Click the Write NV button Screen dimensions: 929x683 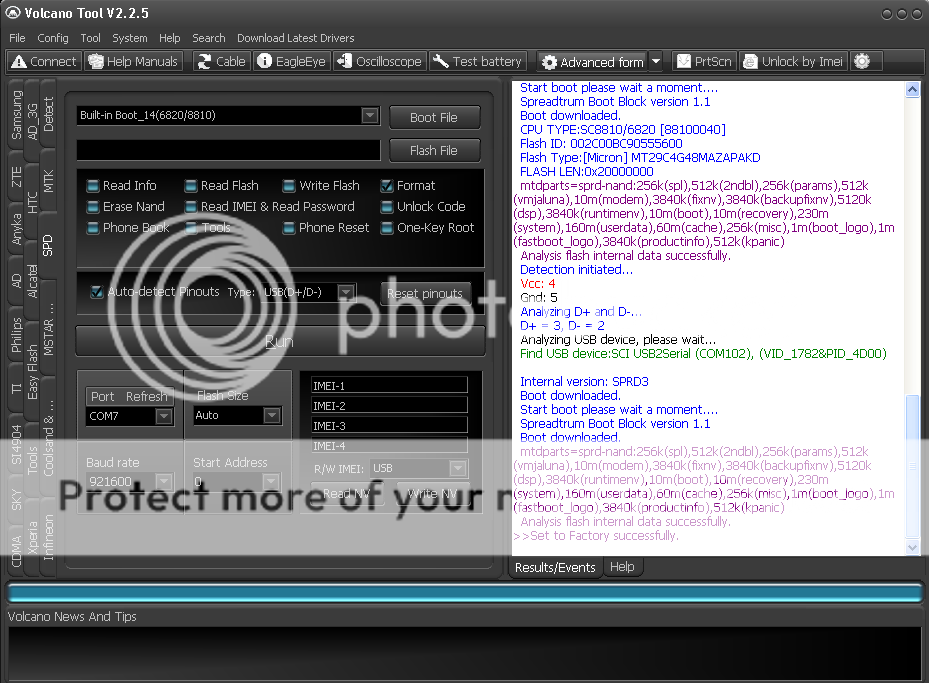pos(433,493)
